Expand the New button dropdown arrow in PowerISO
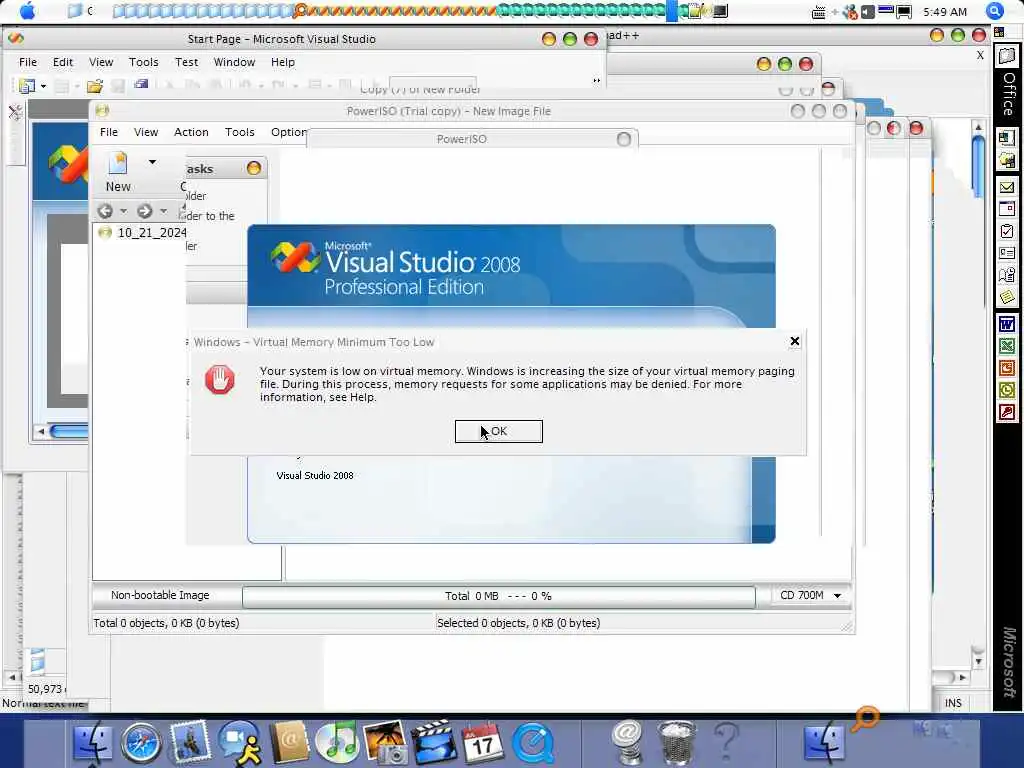Viewport: 1024px width, 768px height. (152, 162)
